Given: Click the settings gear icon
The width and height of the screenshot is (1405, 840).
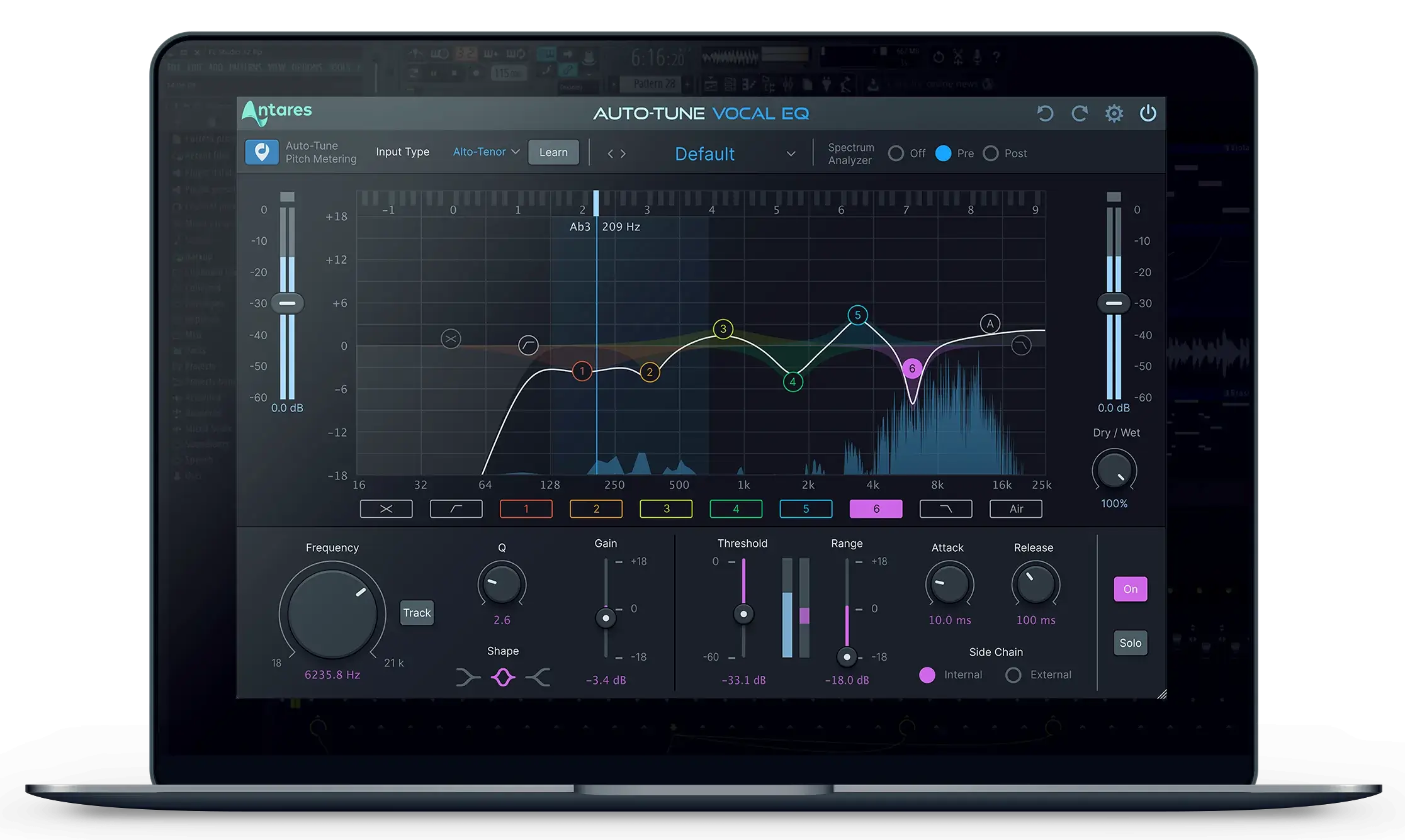Looking at the screenshot, I should pyautogui.click(x=1113, y=113).
